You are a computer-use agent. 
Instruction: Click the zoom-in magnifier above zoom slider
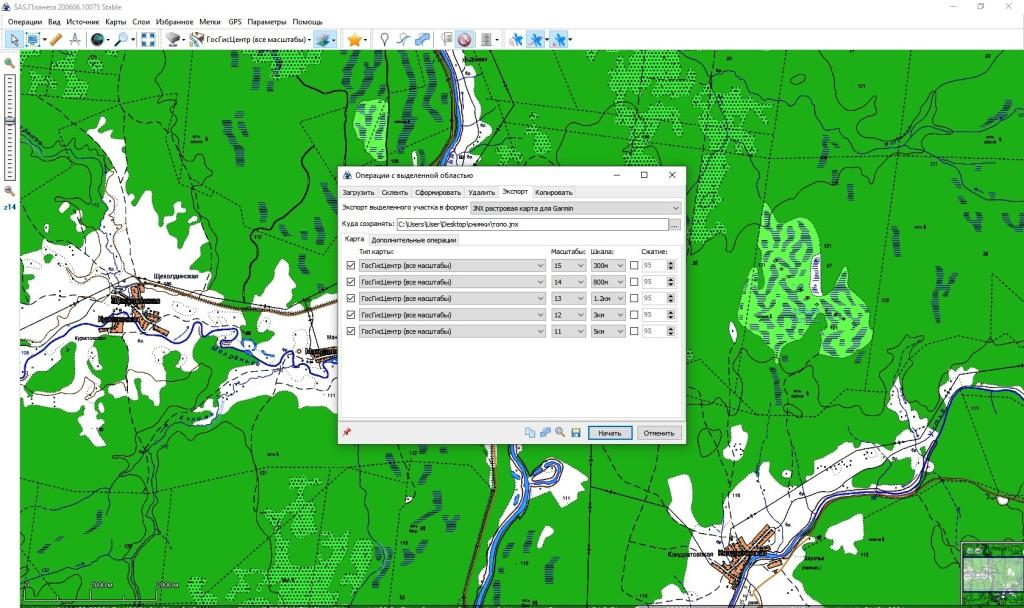(x=10, y=63)
